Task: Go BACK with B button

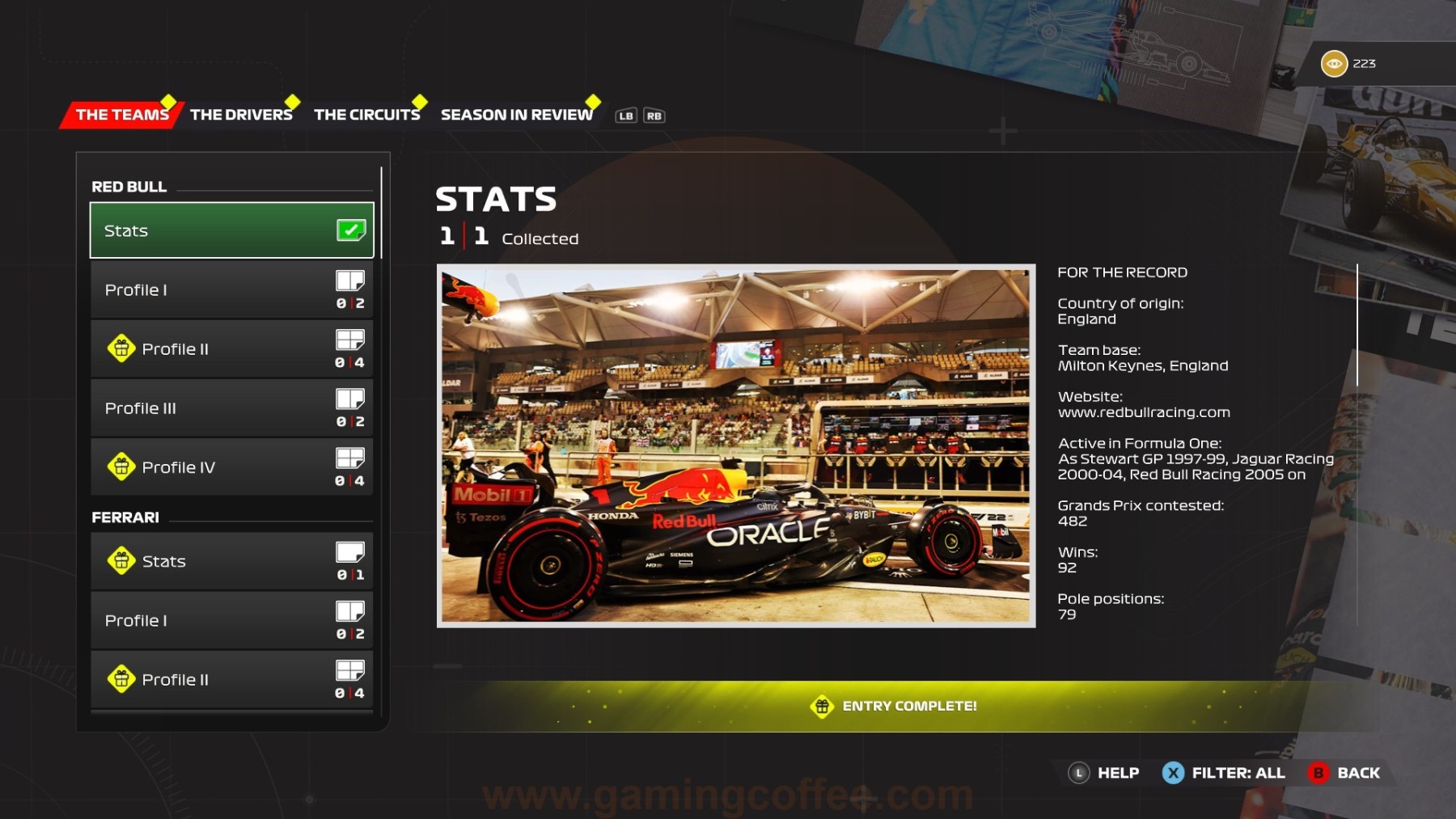Action: [1344, 773]
